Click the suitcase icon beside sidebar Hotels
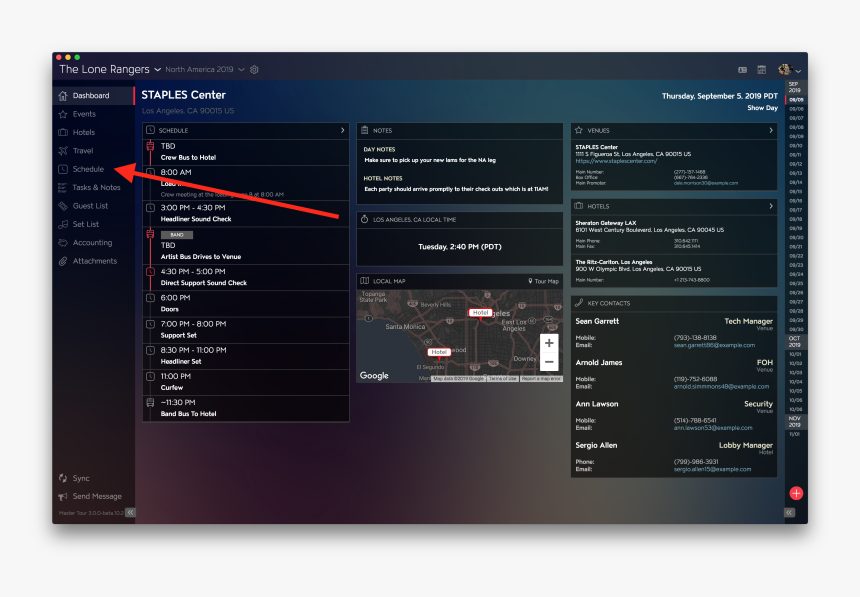Screen dimensions: 860x597 coord(63,132)
